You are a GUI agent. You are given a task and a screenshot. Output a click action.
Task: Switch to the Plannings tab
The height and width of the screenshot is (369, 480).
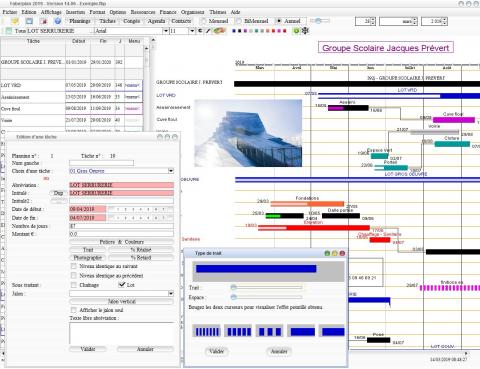[80, 21]
